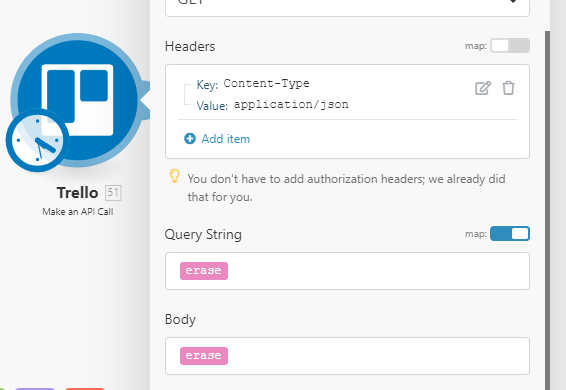
Task: Click the lightbulb hint icon
Action: click(174, 176)
